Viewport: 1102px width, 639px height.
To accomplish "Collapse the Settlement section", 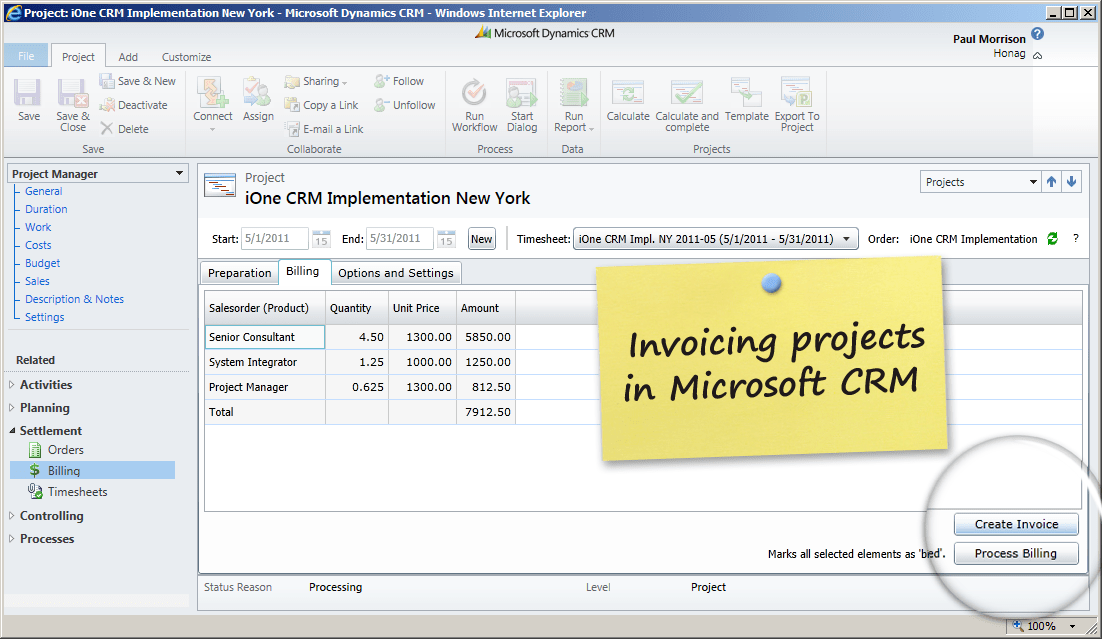I will tap(12, 430).
